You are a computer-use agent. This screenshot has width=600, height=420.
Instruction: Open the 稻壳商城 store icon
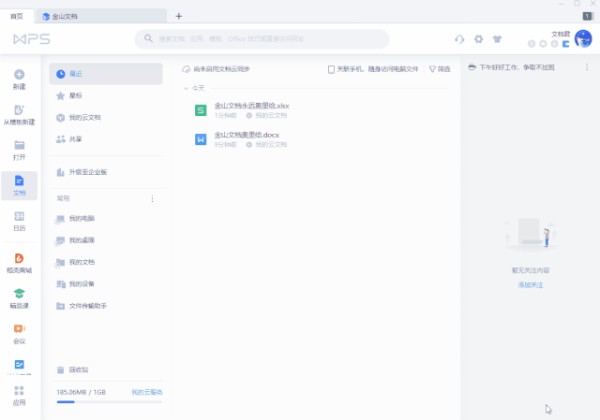click(x=19, y=258)
